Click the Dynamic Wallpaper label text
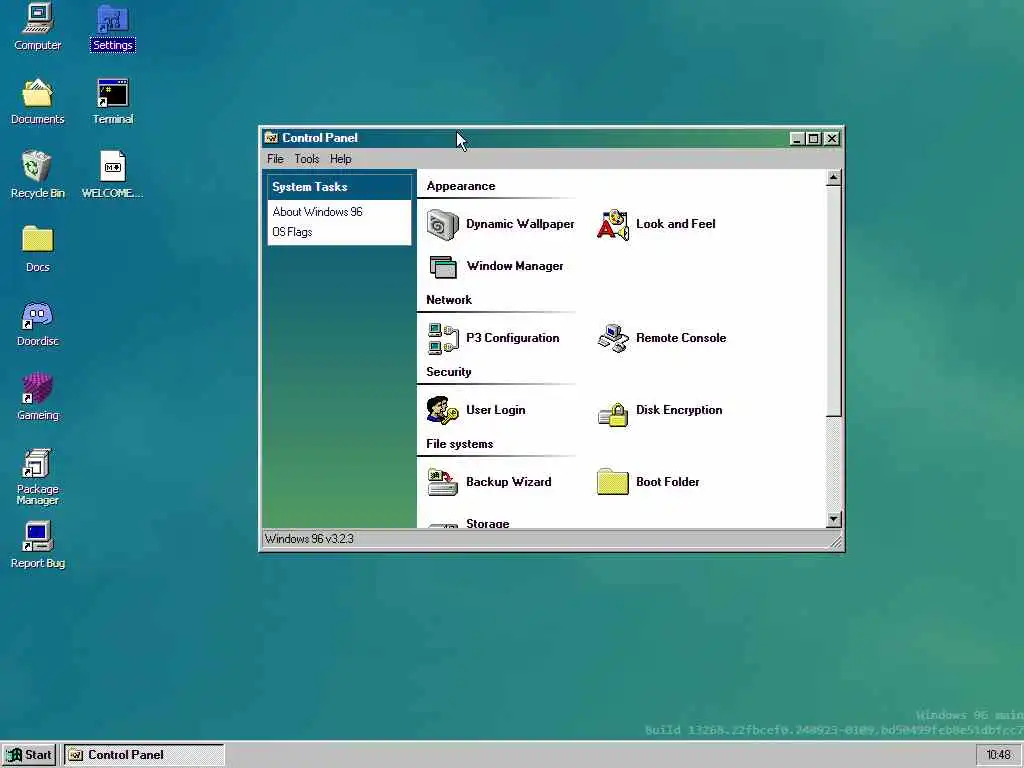The height and width of the screenshot is (768, 1024). tap(520, 224)
